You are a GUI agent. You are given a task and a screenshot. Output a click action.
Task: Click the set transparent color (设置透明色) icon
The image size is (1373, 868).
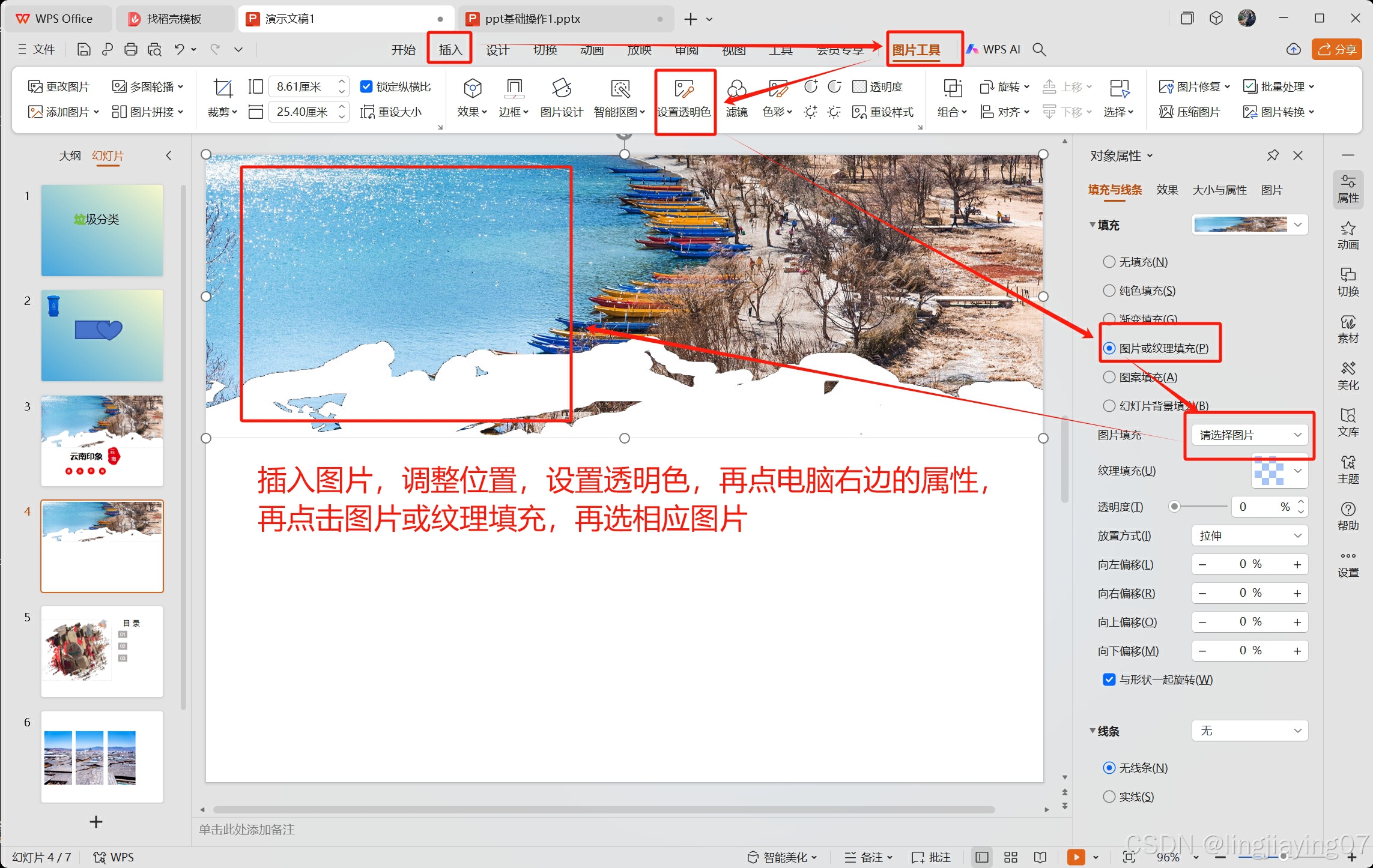(x=684, y=89)
